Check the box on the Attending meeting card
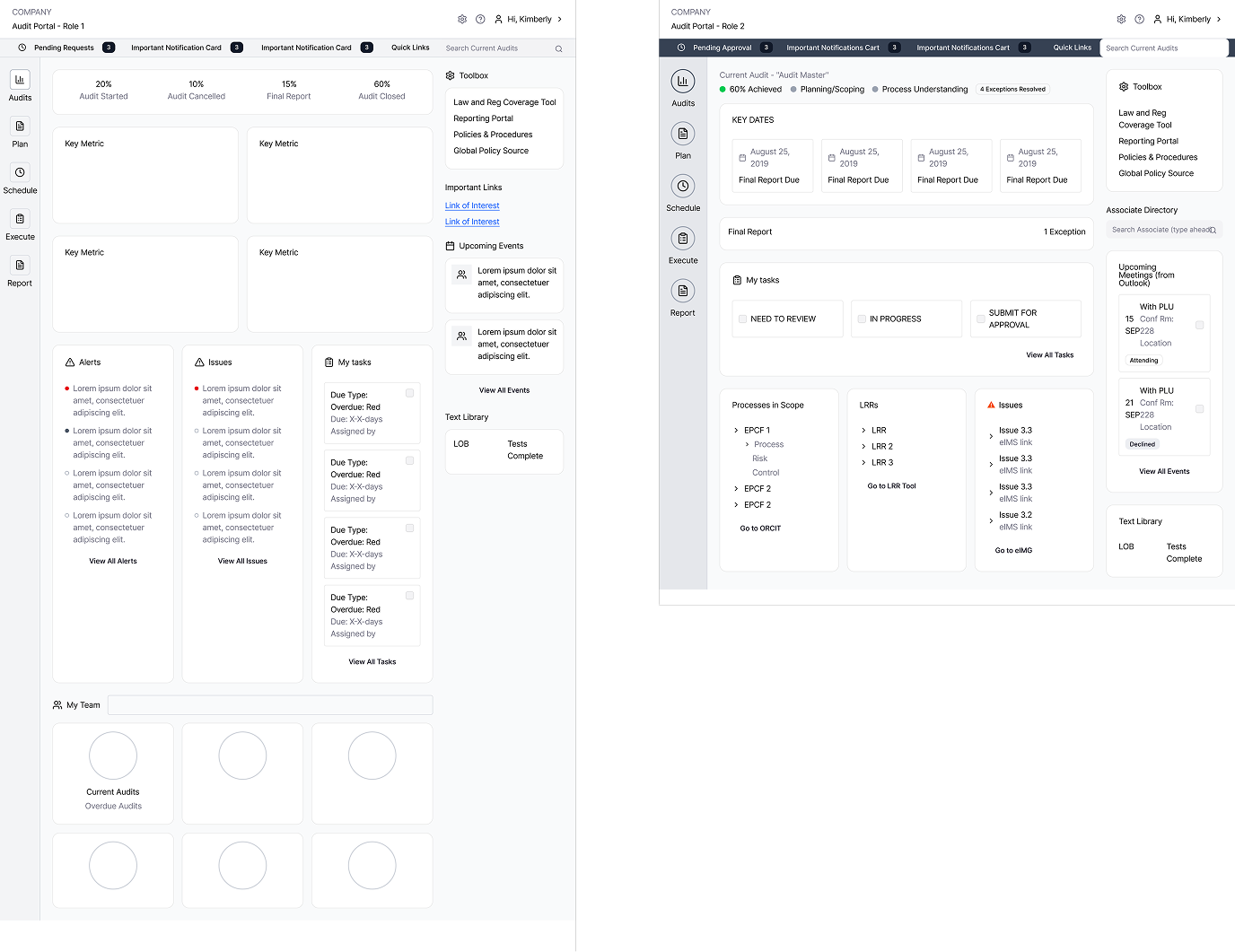The height and width of the screenshot is (952, 1235). [x=1199, y=325]
